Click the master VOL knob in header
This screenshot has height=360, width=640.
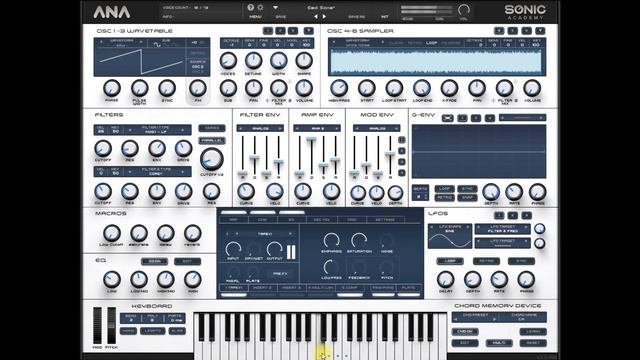(464, 9)
